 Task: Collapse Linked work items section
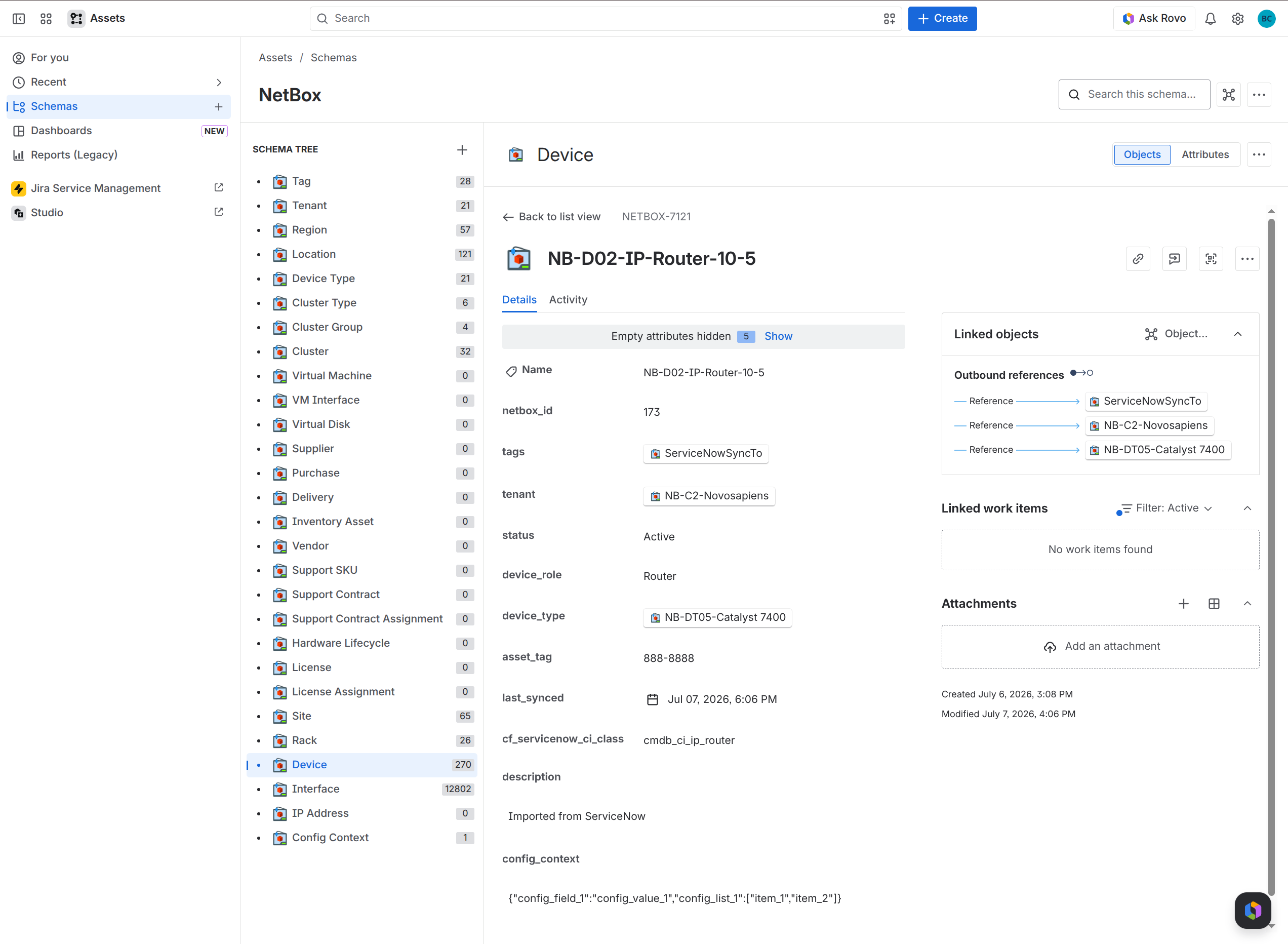pyautogui.click(x=1247, y=508)
